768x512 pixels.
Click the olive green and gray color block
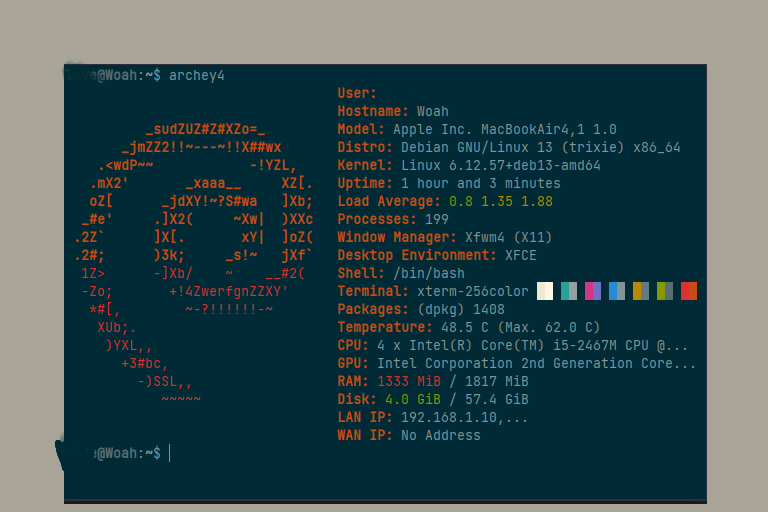(x=665, y=291)
